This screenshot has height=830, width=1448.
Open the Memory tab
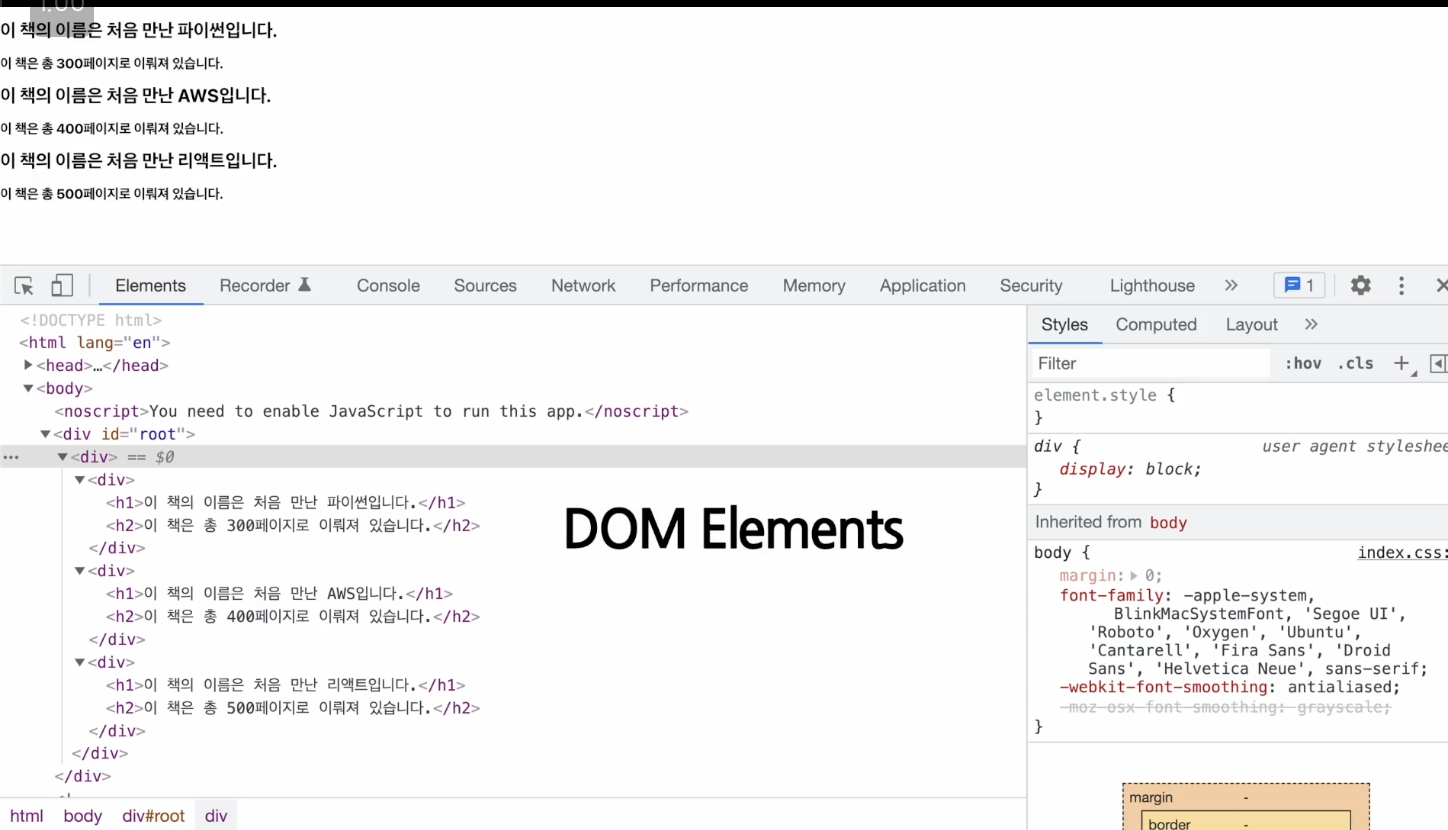[x=814, y=285]
